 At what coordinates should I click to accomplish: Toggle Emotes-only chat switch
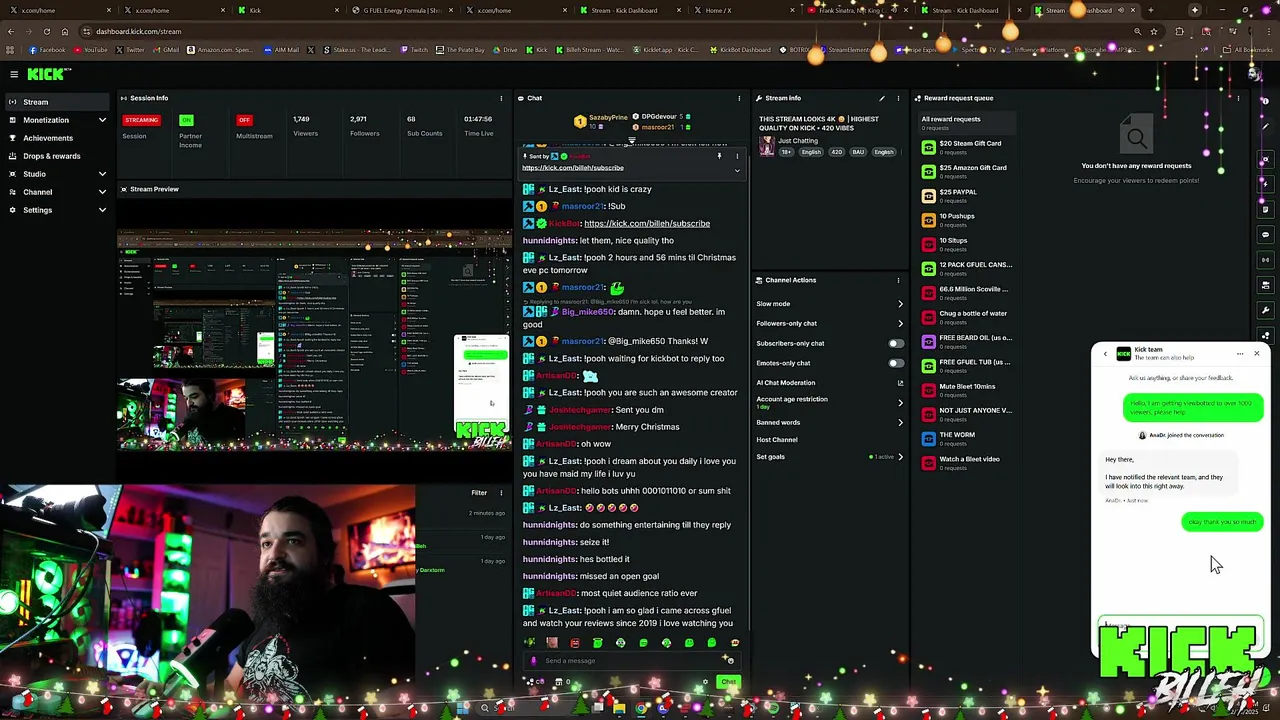[x=896, y=363]
